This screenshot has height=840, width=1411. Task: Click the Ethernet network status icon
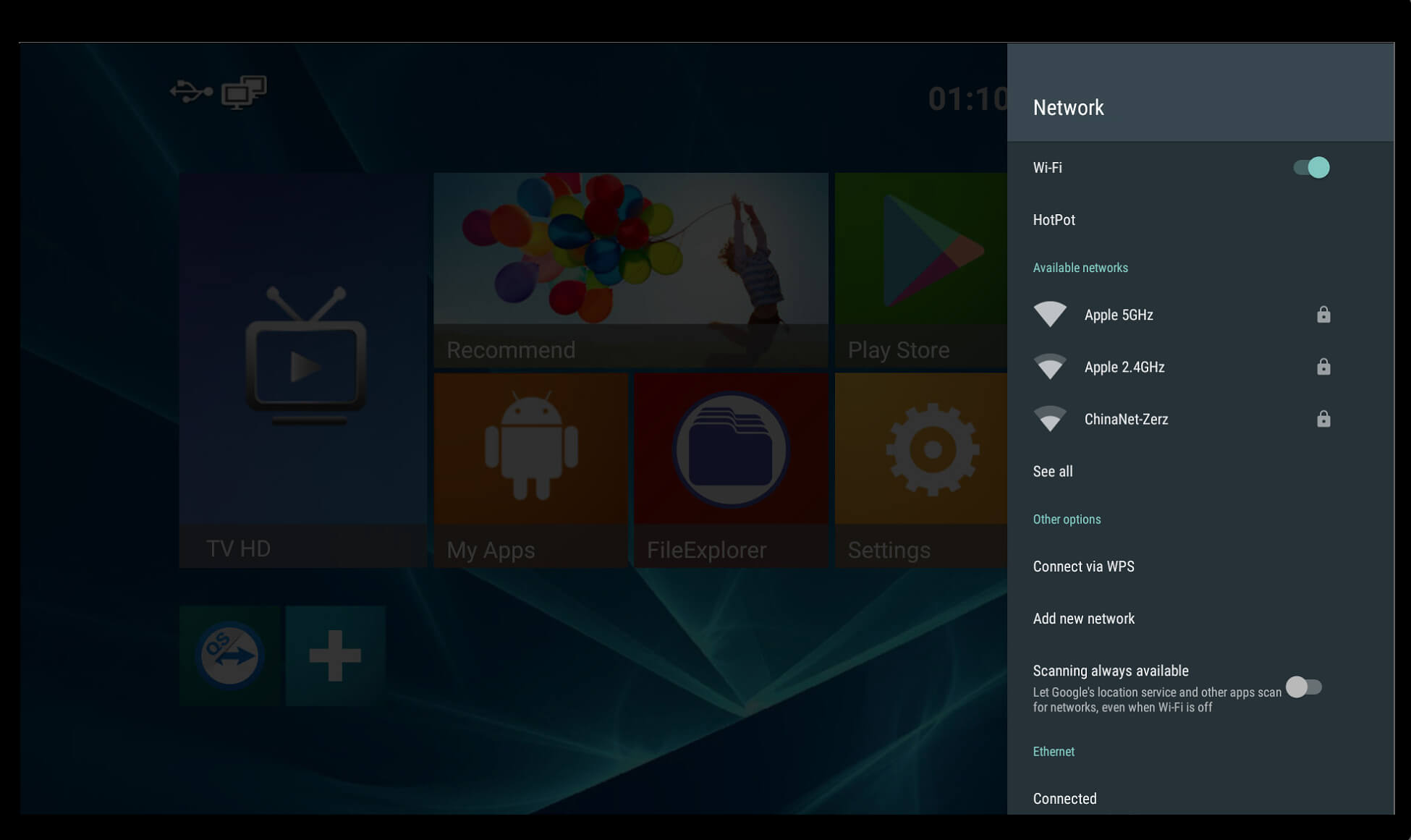(244, 92)
